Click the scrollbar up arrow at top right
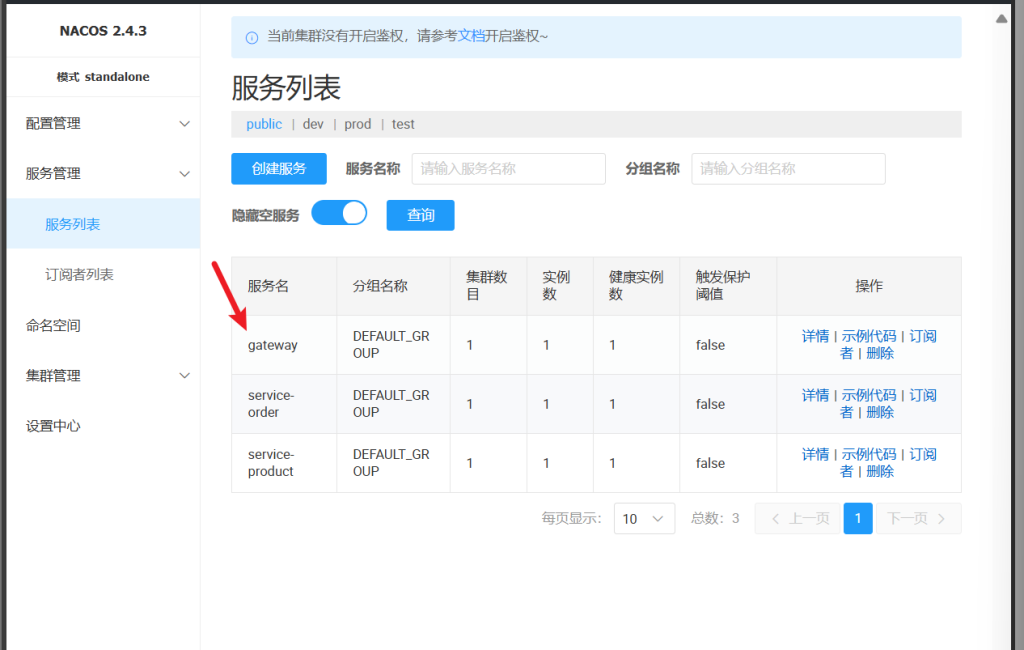1024x650 pixels. pos(1002,18)
